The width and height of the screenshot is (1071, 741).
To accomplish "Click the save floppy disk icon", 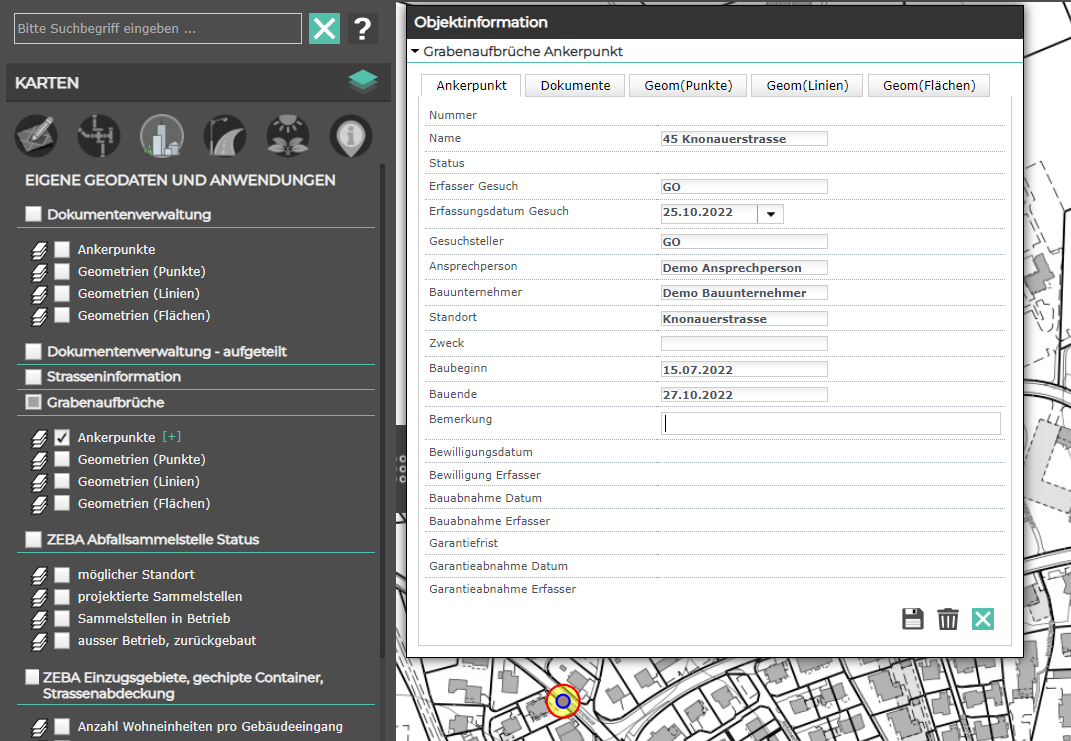I will pyautogui.click(x=912, y=619).
